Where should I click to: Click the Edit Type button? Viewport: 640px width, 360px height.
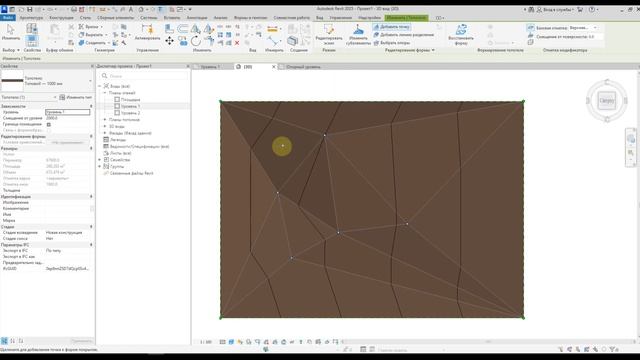point(76,97)
